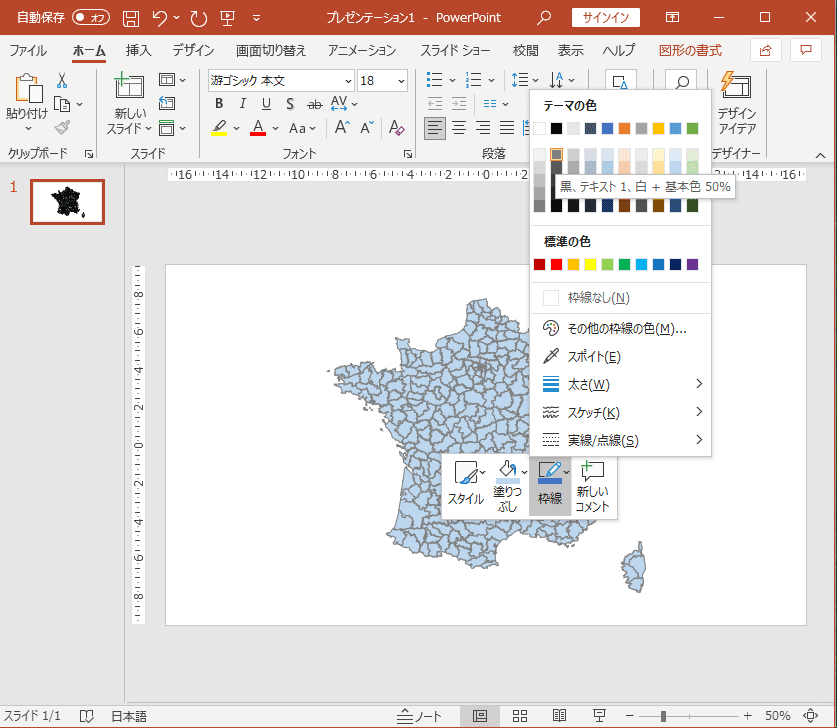Collapse the ribbon chevron

820,155
